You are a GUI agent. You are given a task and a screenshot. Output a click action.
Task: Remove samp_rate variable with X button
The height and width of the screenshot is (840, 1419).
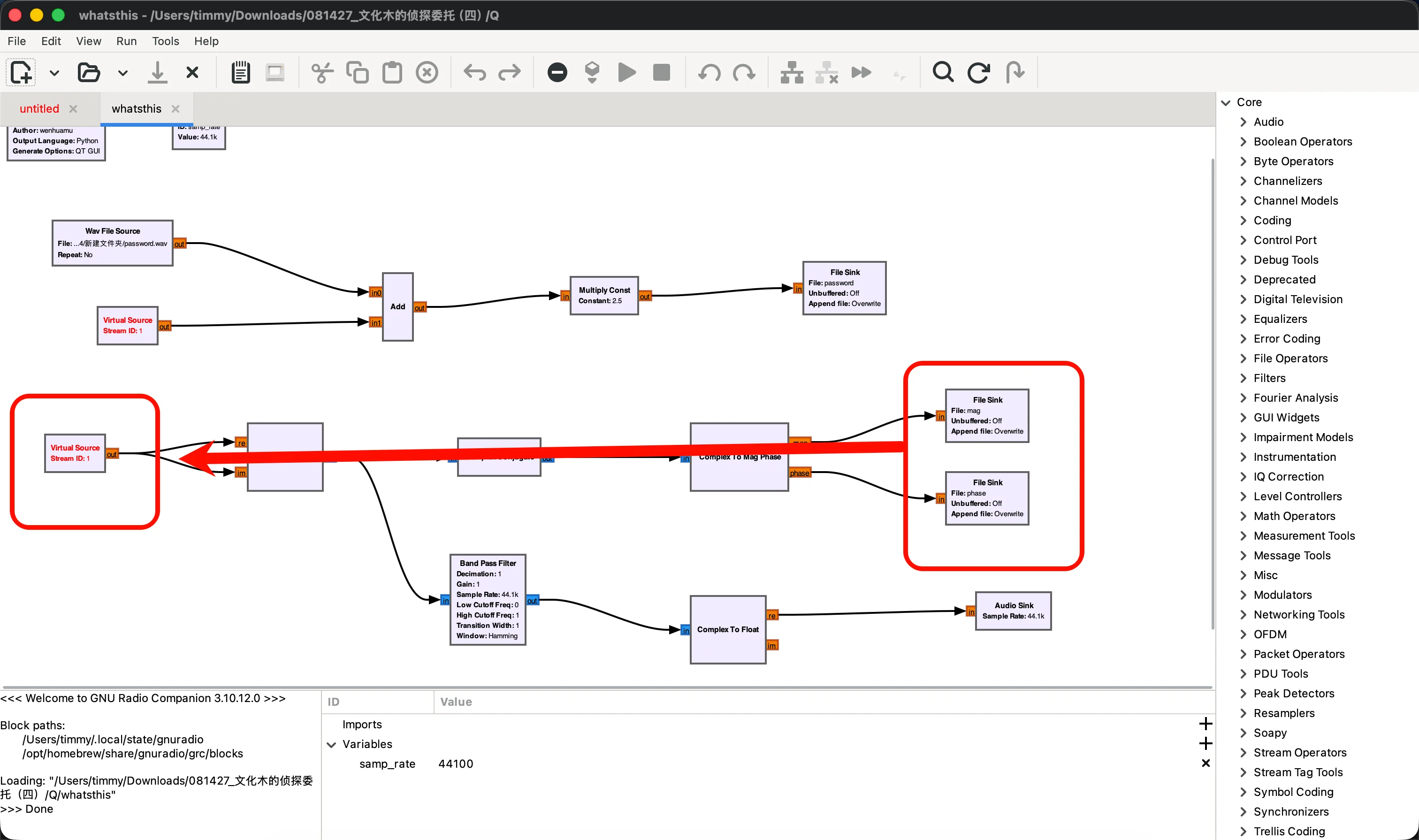[x=1205, y=764]
